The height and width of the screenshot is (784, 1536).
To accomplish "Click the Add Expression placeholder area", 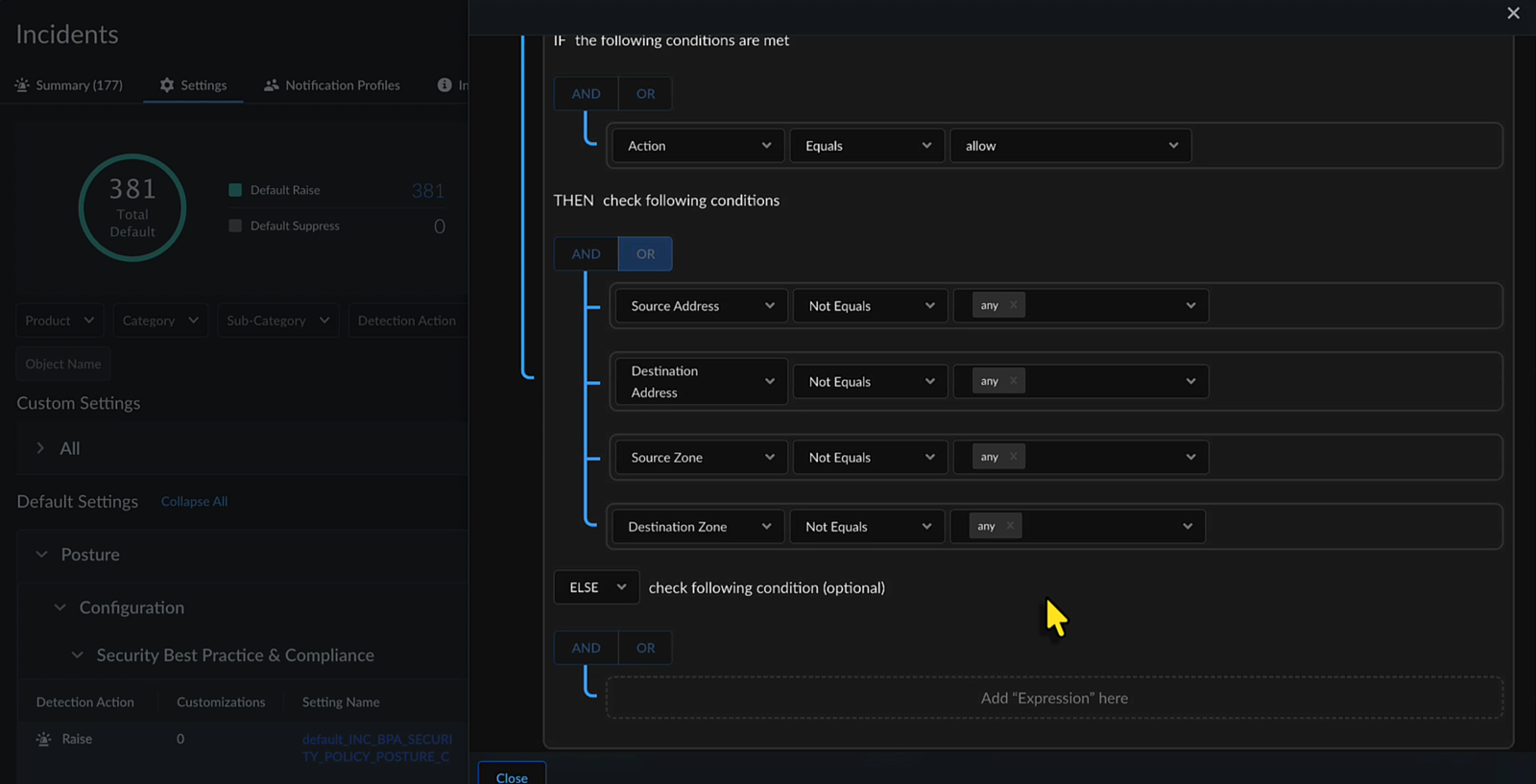I will coord(1054,698).
